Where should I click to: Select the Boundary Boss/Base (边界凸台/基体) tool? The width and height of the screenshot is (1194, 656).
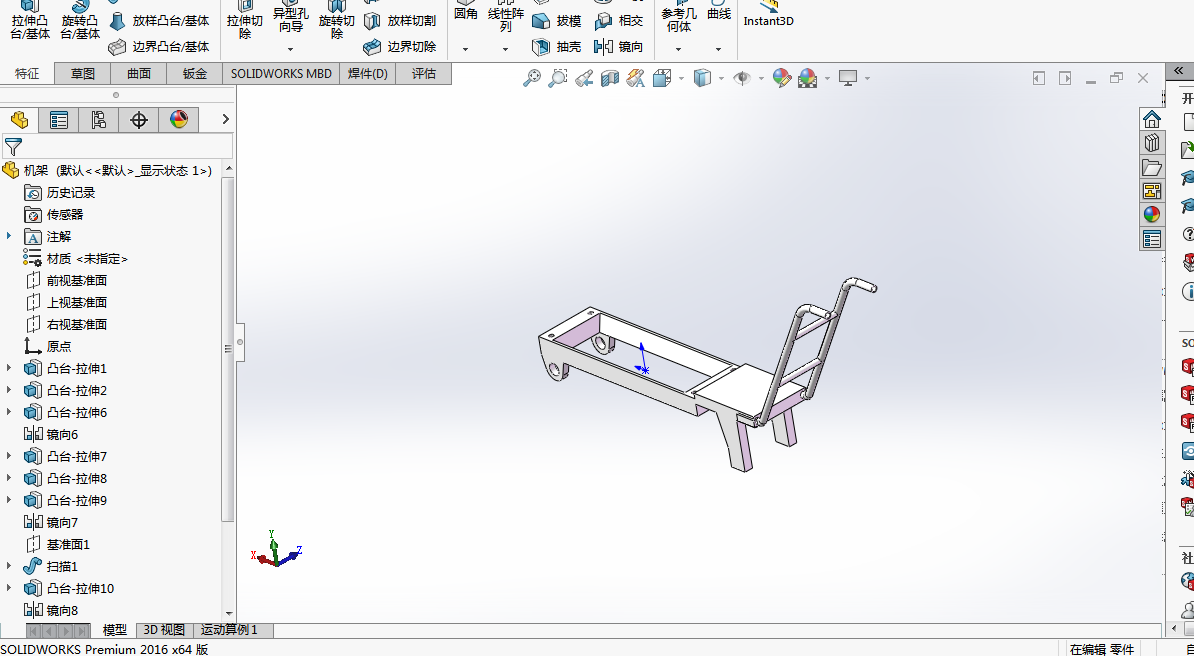pos(159,46)
